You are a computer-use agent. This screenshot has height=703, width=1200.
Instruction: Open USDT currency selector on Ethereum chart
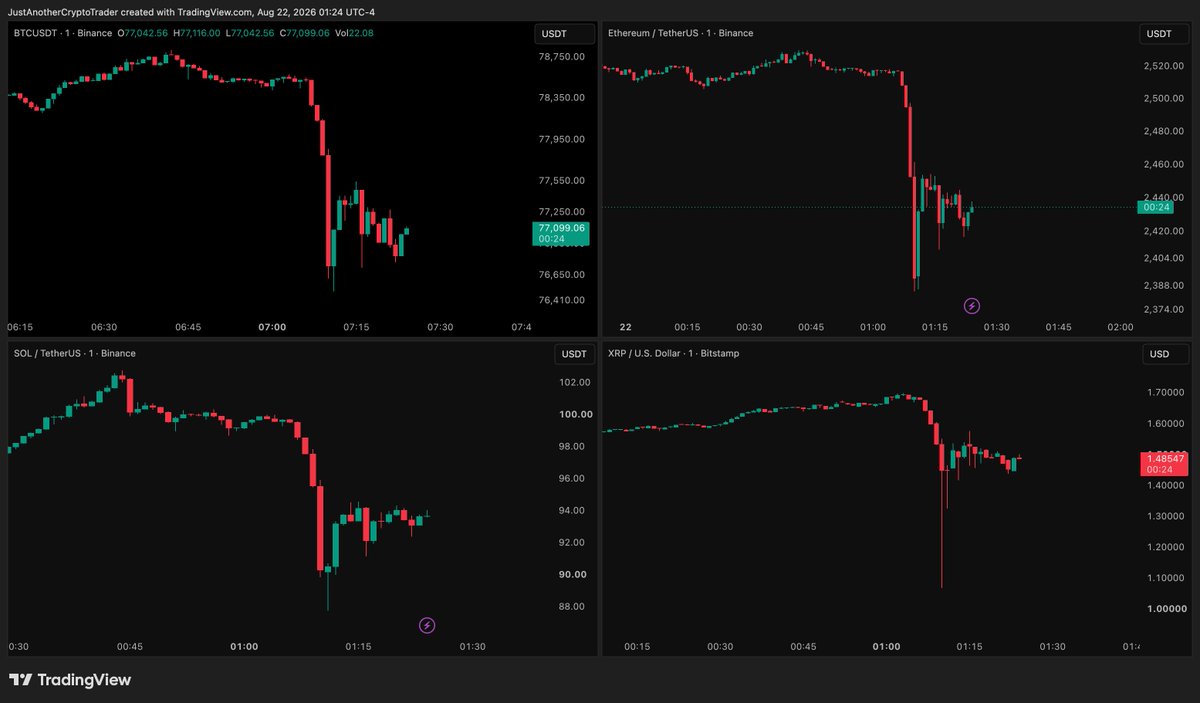click(1165, 34)
